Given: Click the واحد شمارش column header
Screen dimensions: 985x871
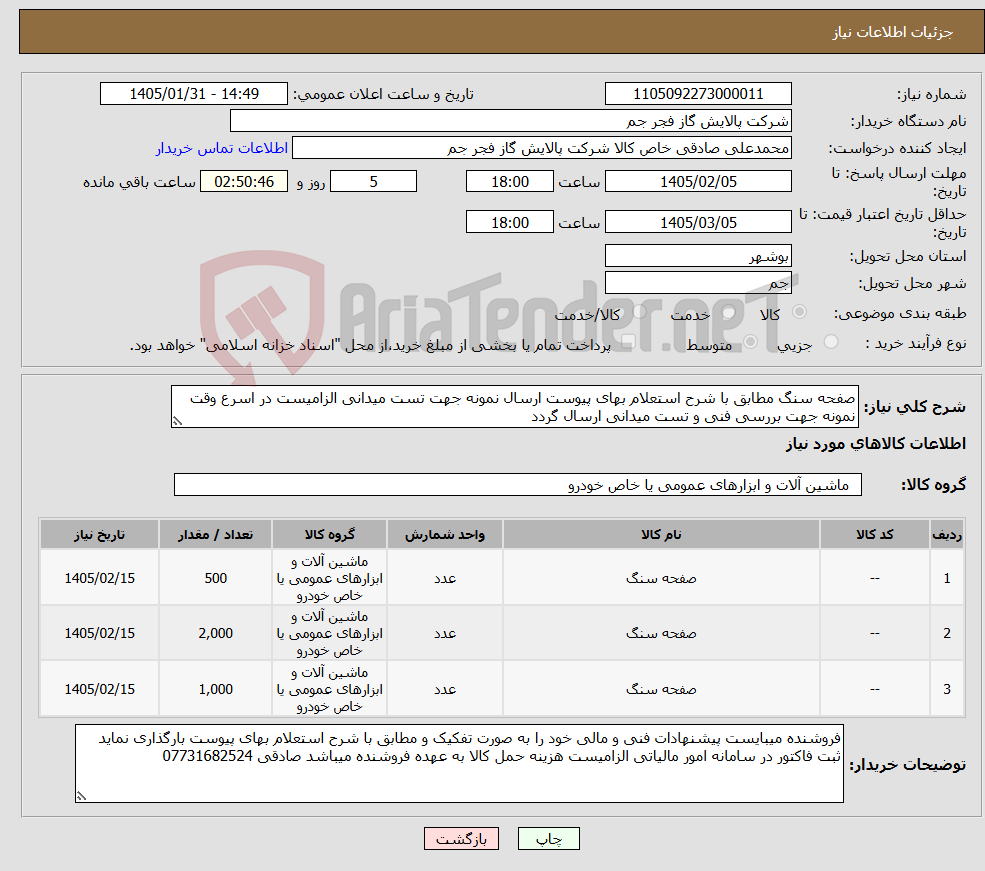Looking at the screenshot, I should [x=445, y=534].
